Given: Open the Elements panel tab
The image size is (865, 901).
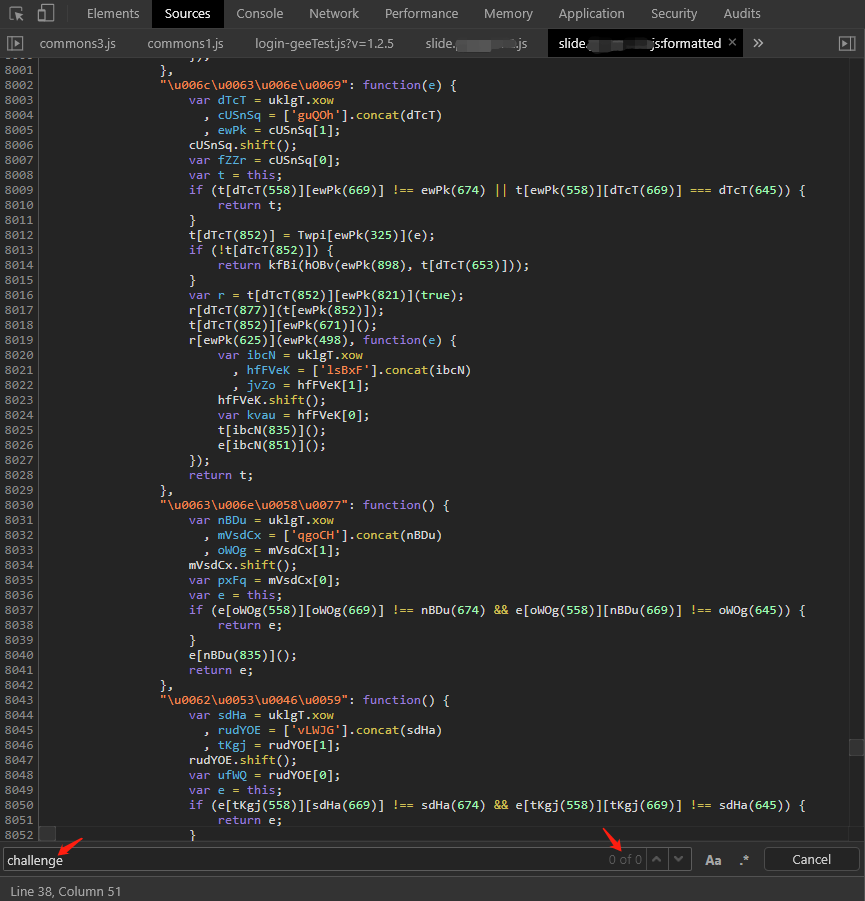Looking at the screenshot, I should [x=113, y=13].
